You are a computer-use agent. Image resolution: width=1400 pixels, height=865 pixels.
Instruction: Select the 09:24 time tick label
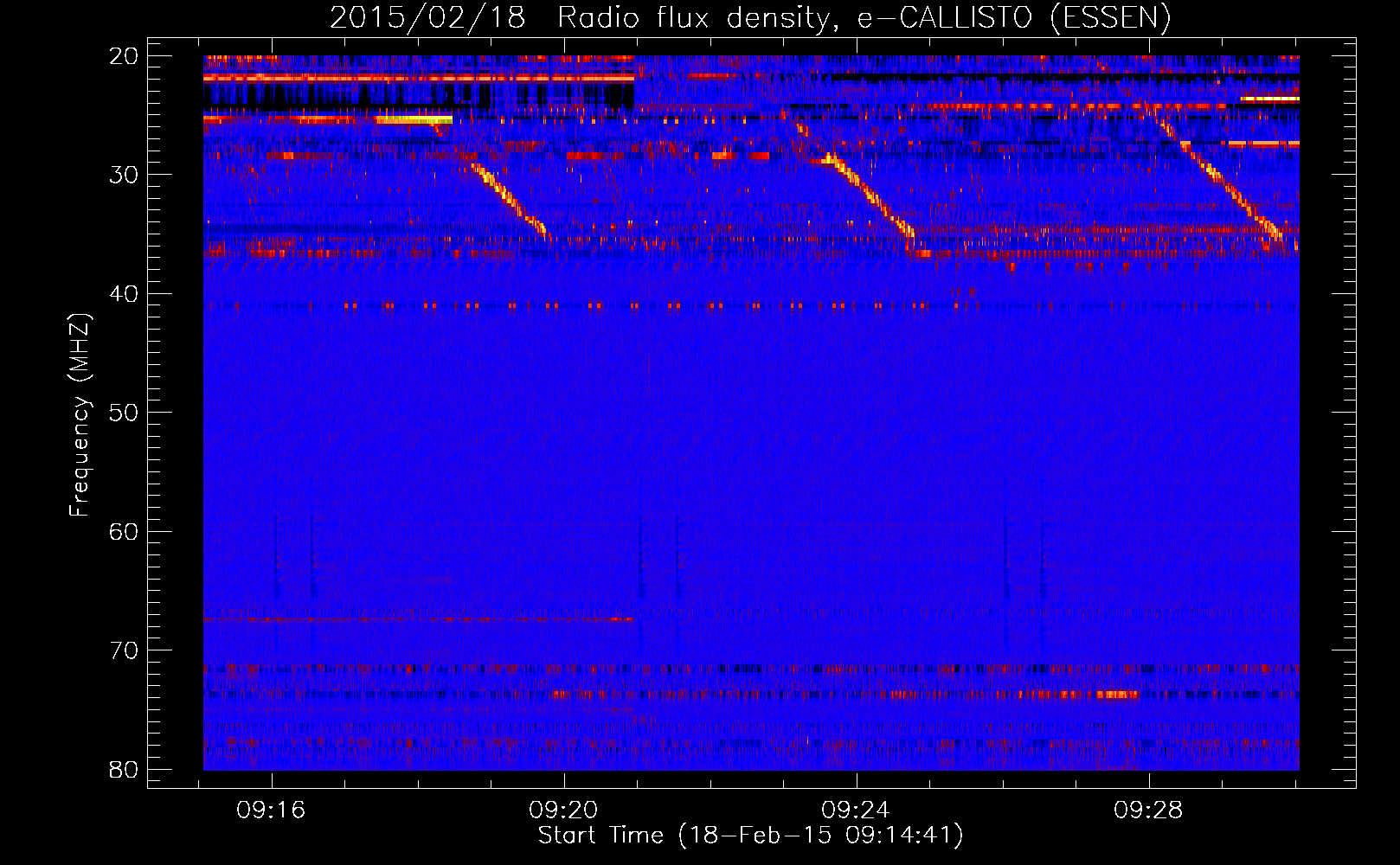pyautogui.click(x=856, y=811)
